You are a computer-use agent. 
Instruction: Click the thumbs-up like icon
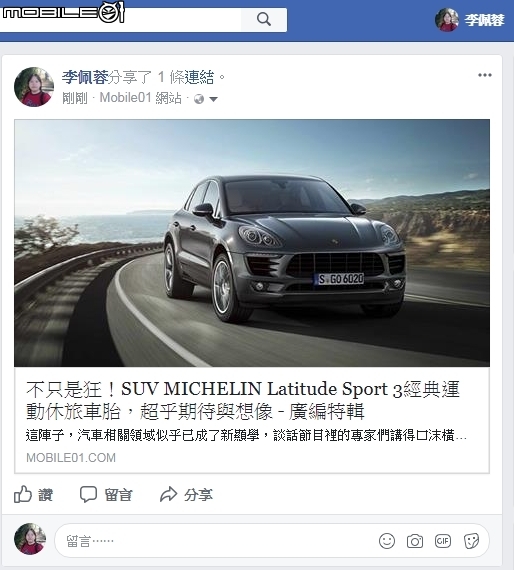pos(23,494)
